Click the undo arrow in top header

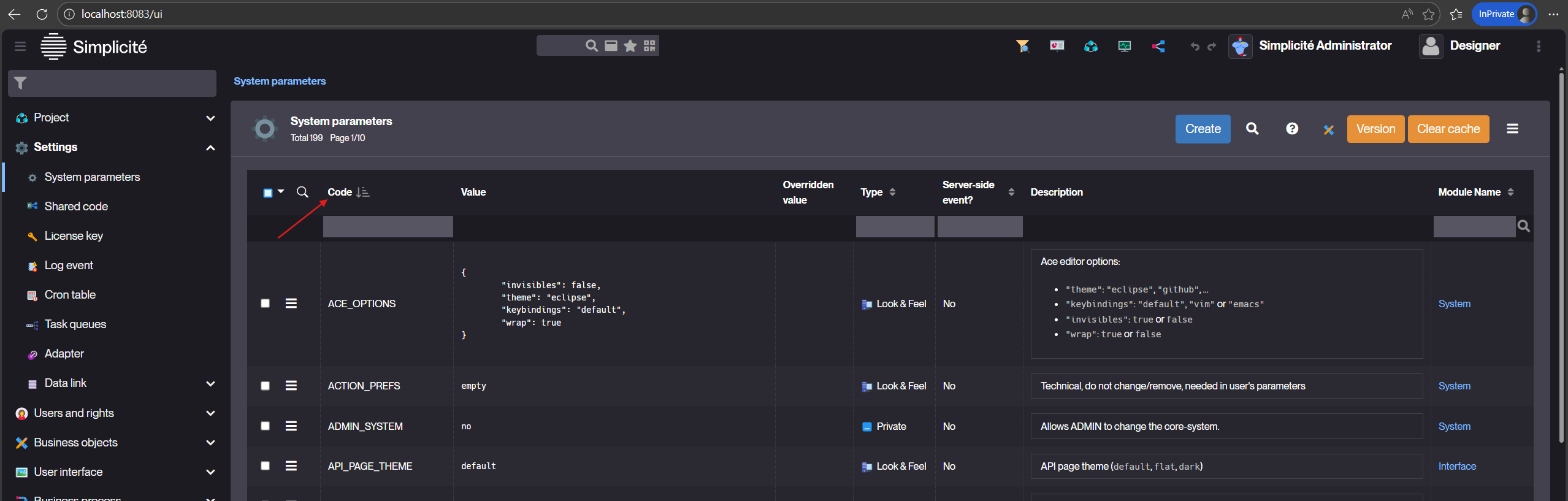(1194, 47)
